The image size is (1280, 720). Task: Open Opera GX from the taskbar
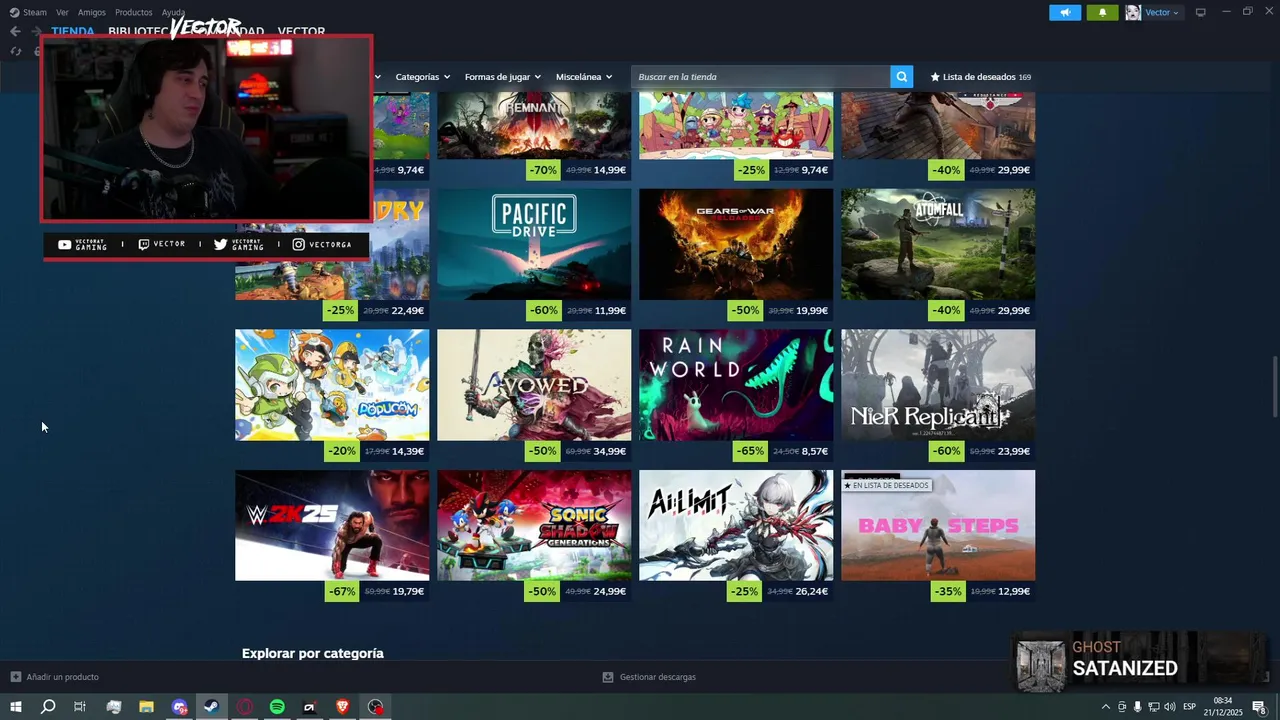tap(244, 707)
